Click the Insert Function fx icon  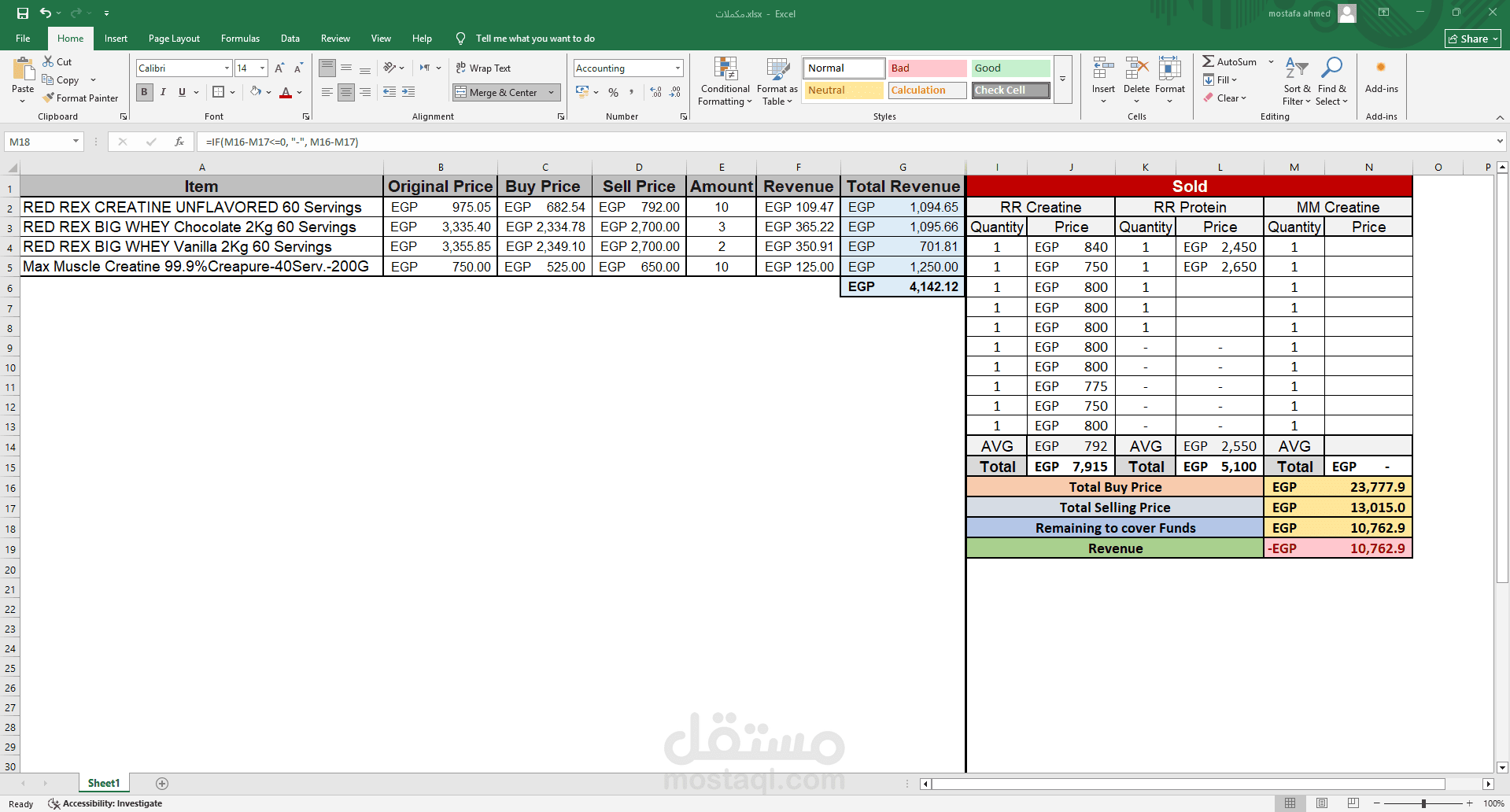[x=179, y=142]
